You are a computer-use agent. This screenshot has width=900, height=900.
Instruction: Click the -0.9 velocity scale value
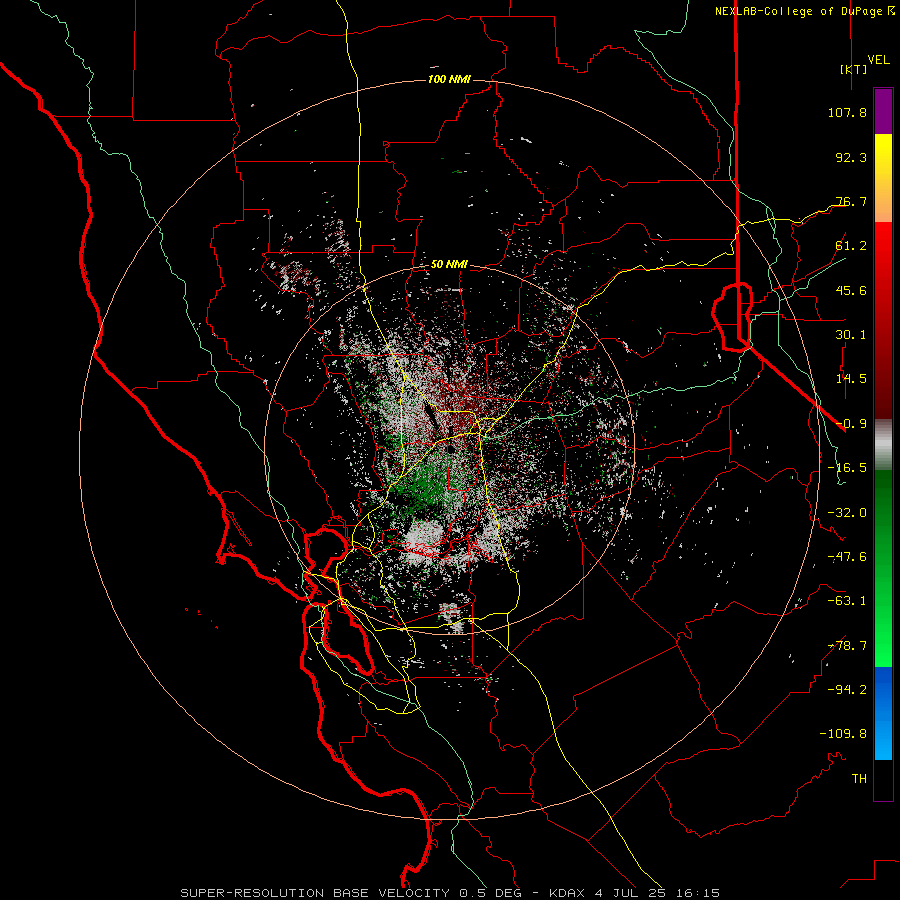click(851, 424)
